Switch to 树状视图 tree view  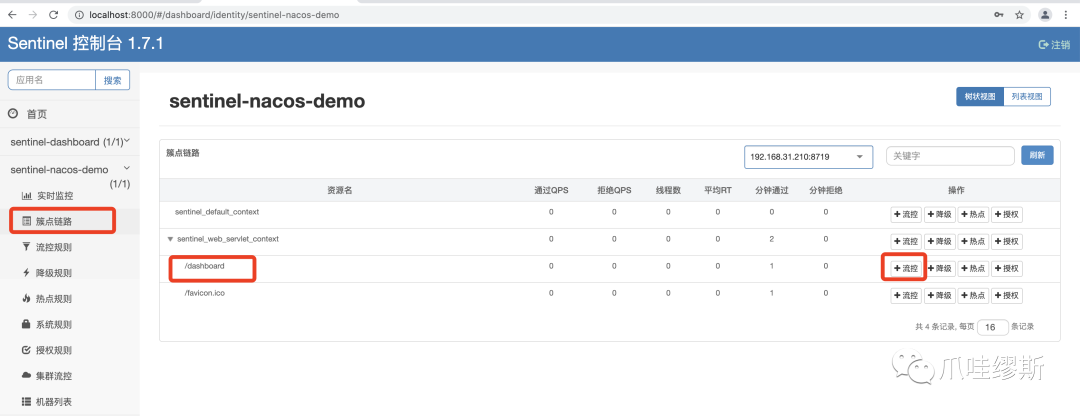pos(979,97)
